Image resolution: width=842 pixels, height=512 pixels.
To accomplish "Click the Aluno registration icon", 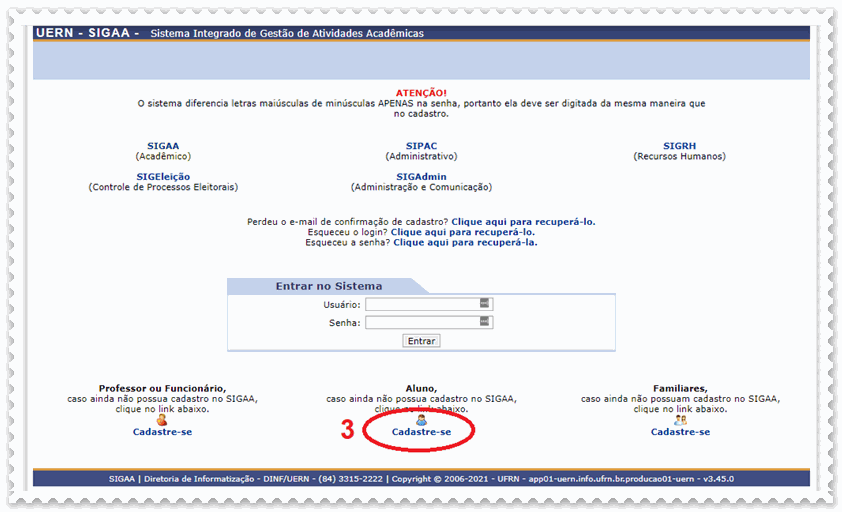I will click(x=421, y=421).
